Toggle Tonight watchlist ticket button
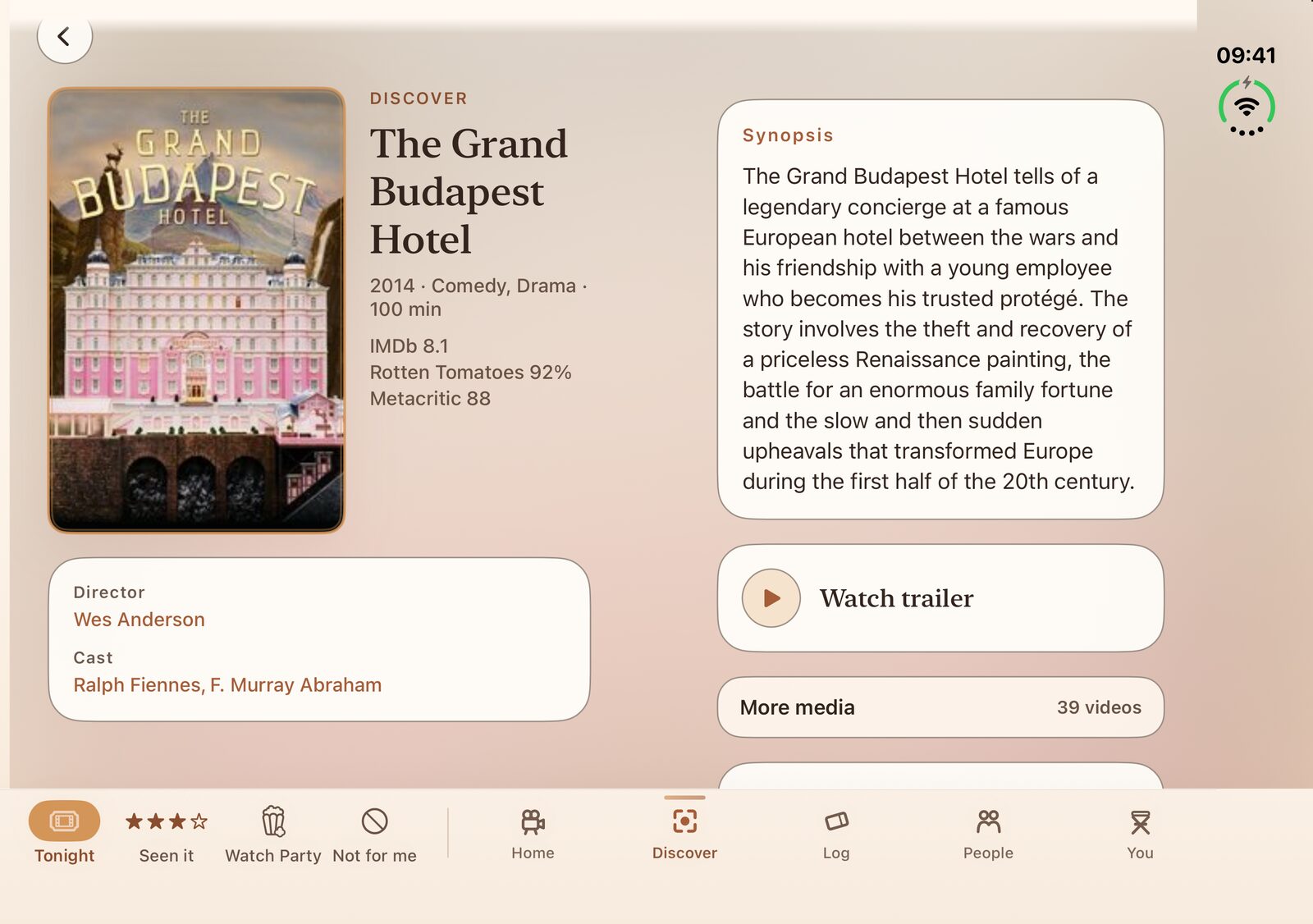This screenshot has width=1313, height=924. (64, 832)
